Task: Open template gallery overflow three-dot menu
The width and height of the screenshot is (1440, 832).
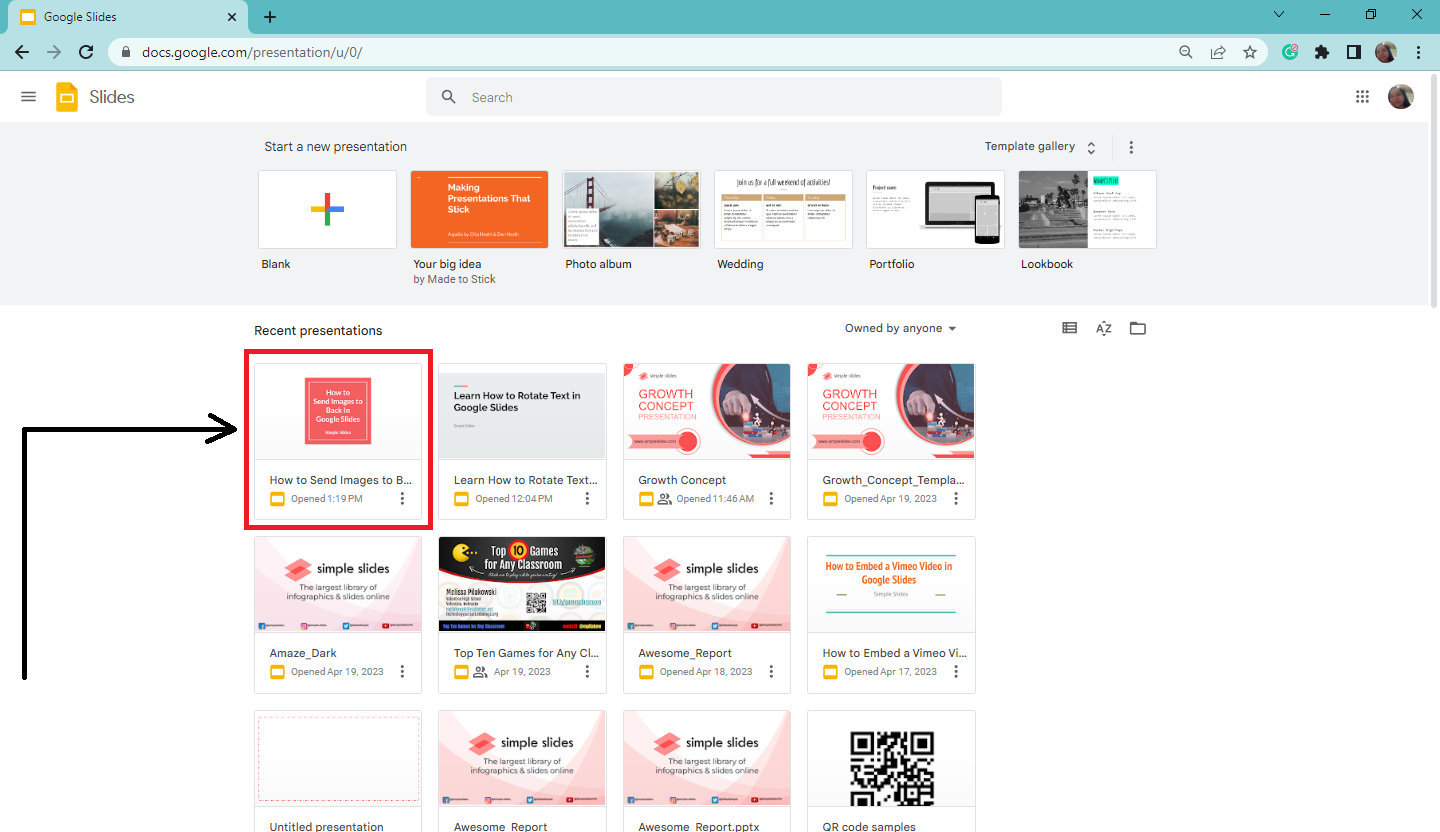Action: [x=1131, y=146]
